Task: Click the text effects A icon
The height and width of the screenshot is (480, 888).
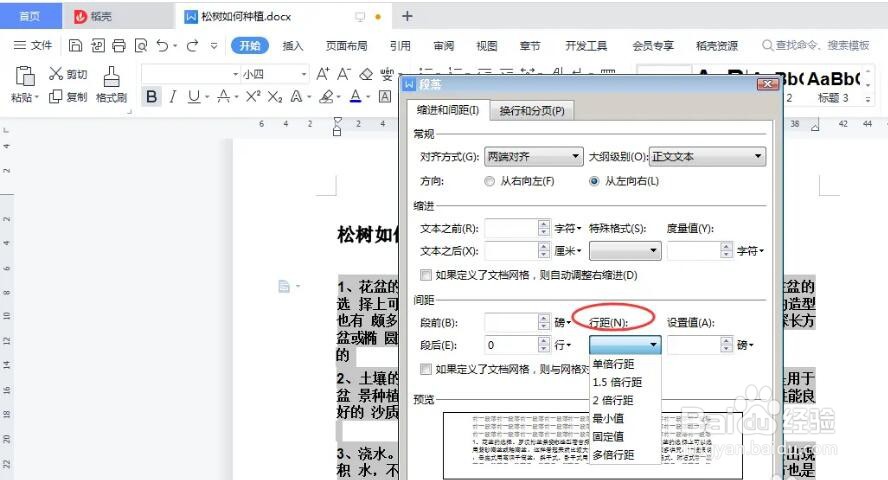Action: (296, 97)
